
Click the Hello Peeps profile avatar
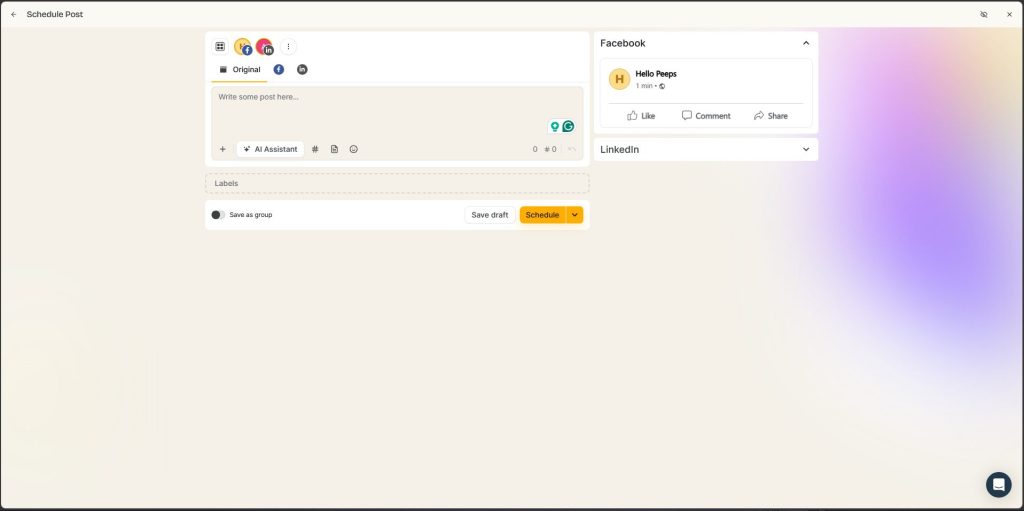click(x=619, y=79)
